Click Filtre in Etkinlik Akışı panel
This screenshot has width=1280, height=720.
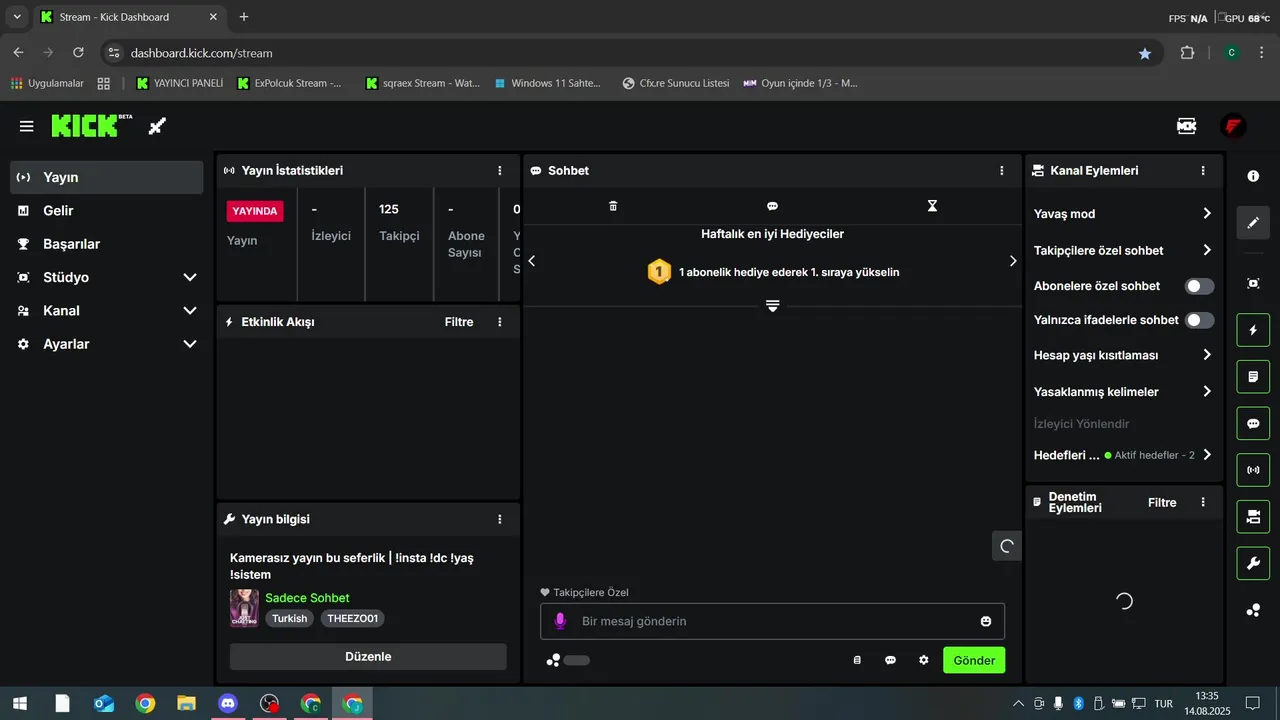pos(459,322)
